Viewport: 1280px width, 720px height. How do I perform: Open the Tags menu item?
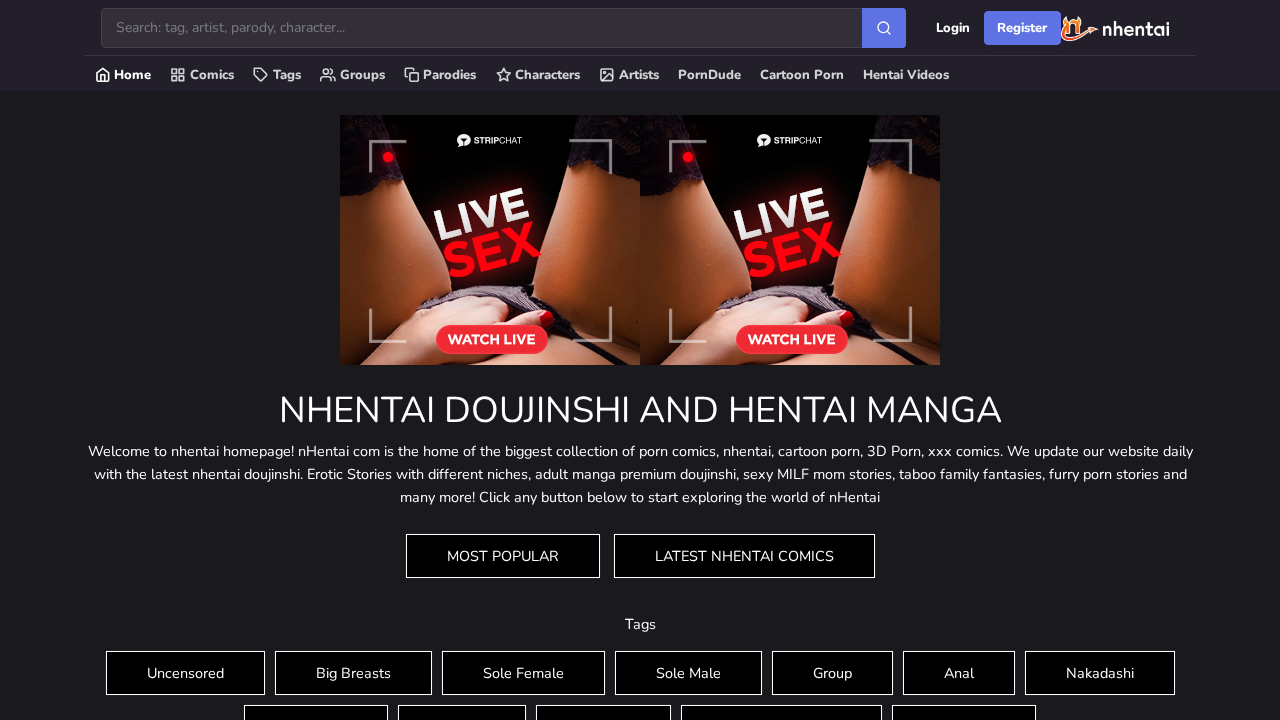click(277, 75)
